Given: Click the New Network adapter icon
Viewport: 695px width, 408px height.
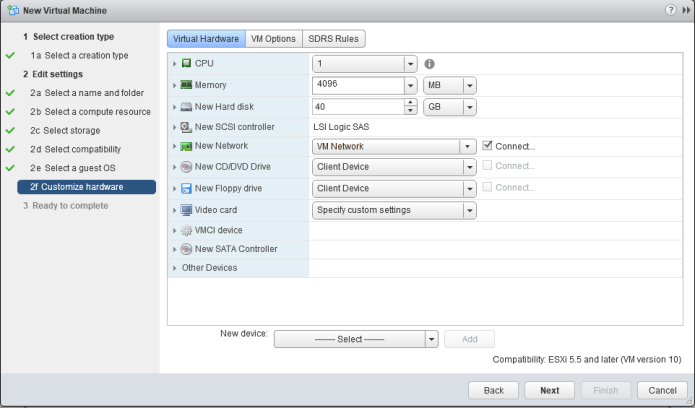Looking at the screenshot, I should coord(187,147).
